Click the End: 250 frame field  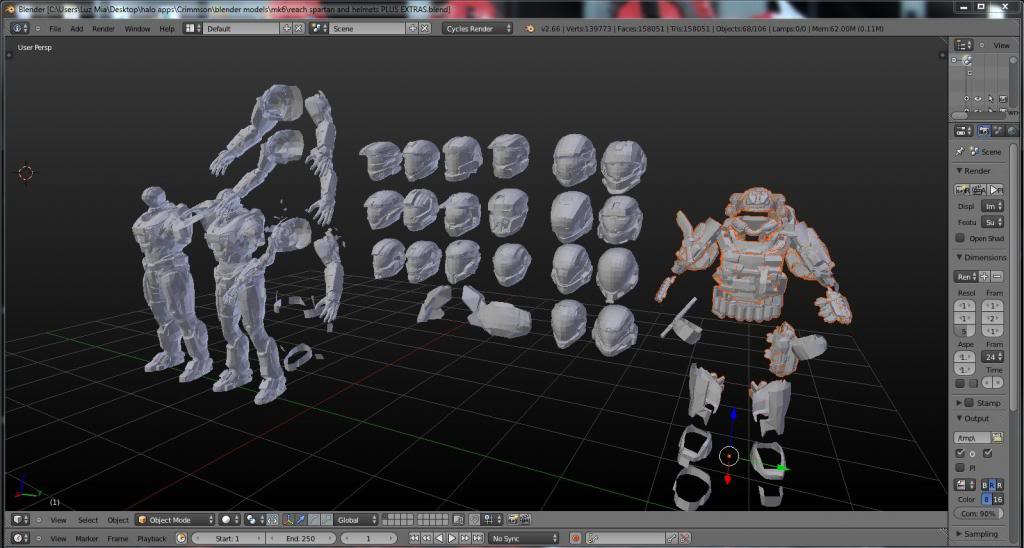[300, 538]
